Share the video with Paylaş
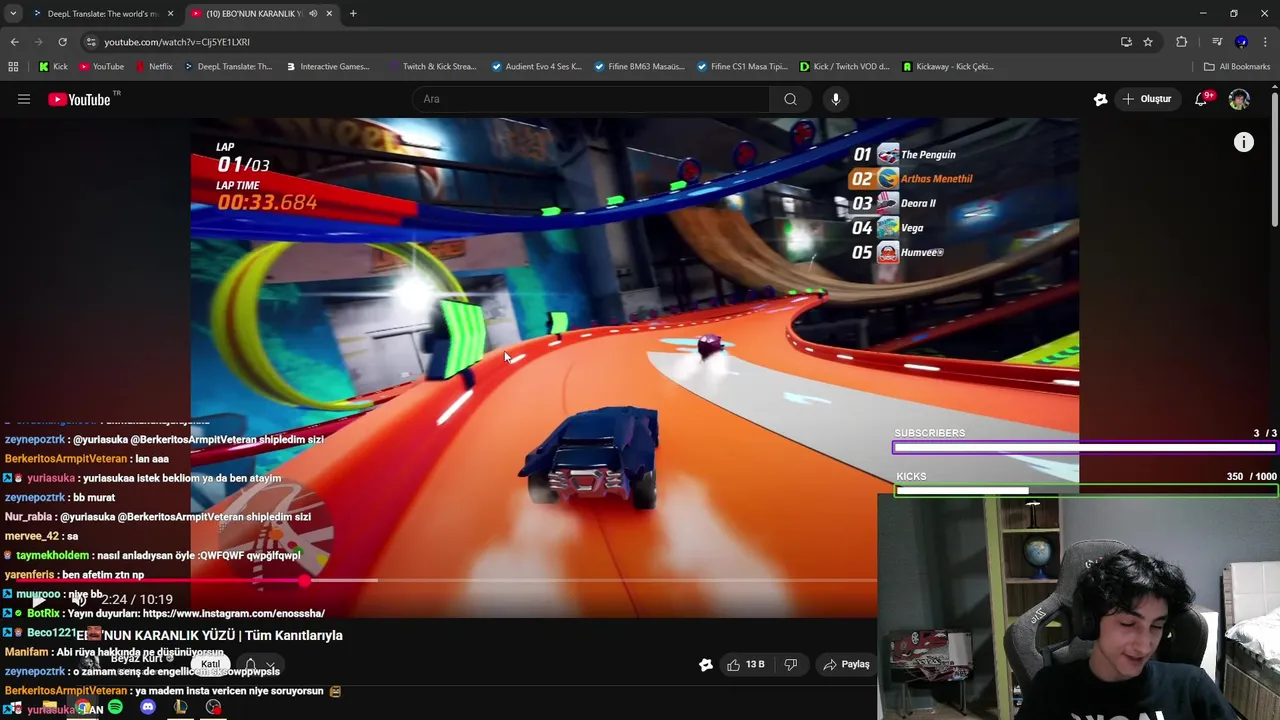The image size is (1280, 720). point(846,664)
